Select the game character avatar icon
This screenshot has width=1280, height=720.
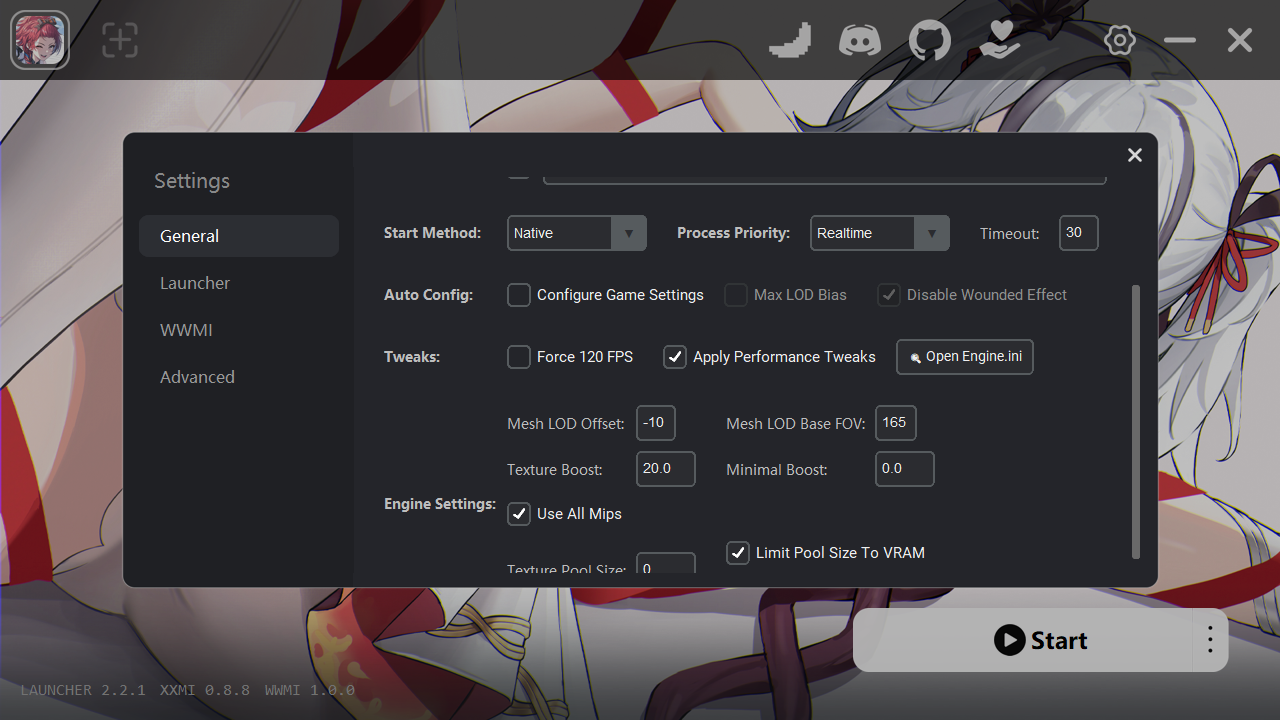coord(40,40)
